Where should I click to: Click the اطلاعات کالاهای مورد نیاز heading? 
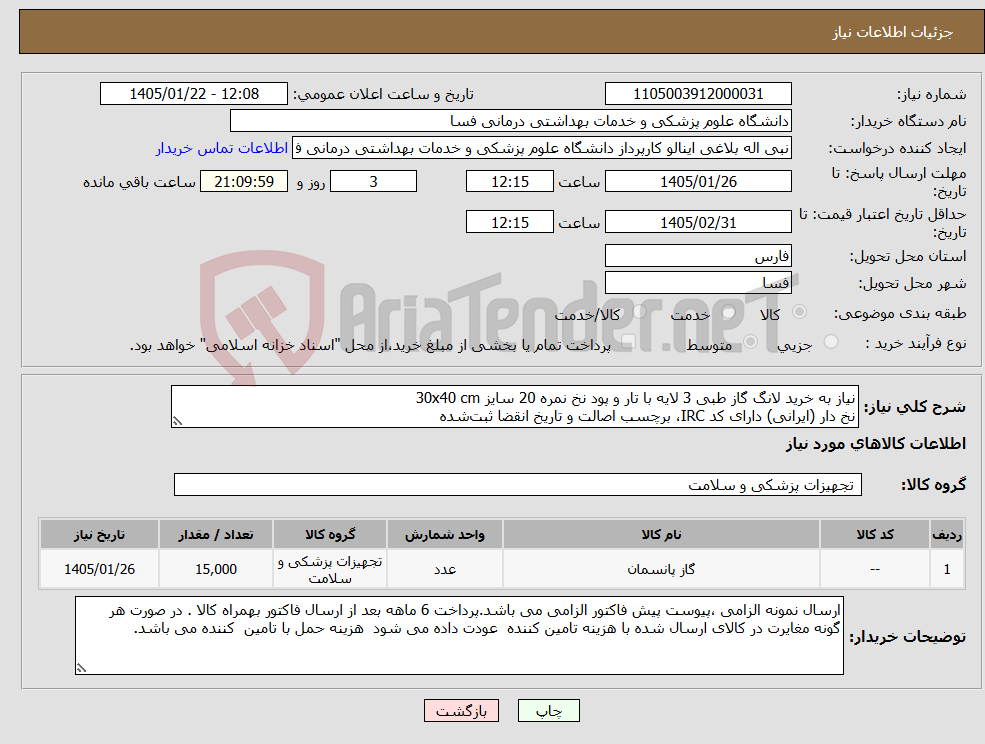tap(875, 444)
